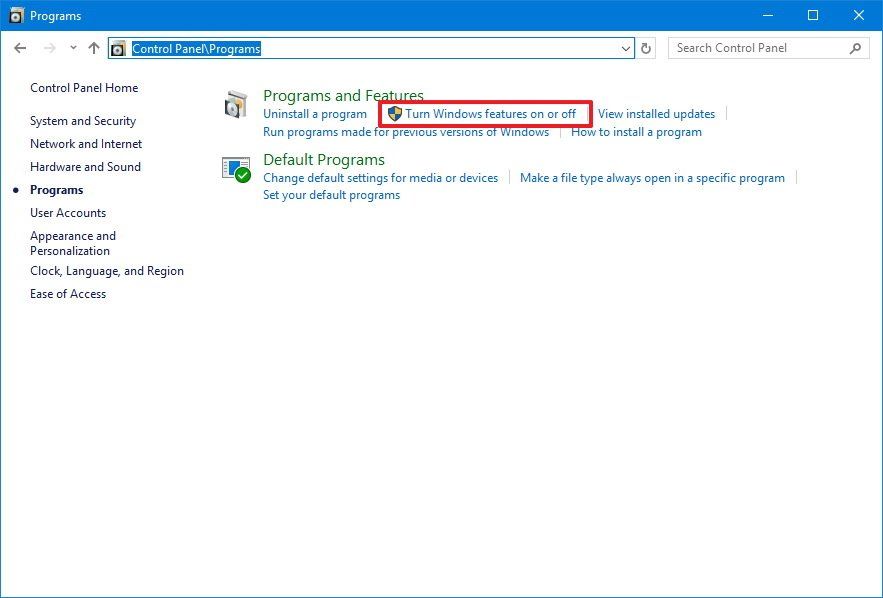Click the back navigation arrow
Image resolution: width=883 pixels, height=598 pixels.
19,47
